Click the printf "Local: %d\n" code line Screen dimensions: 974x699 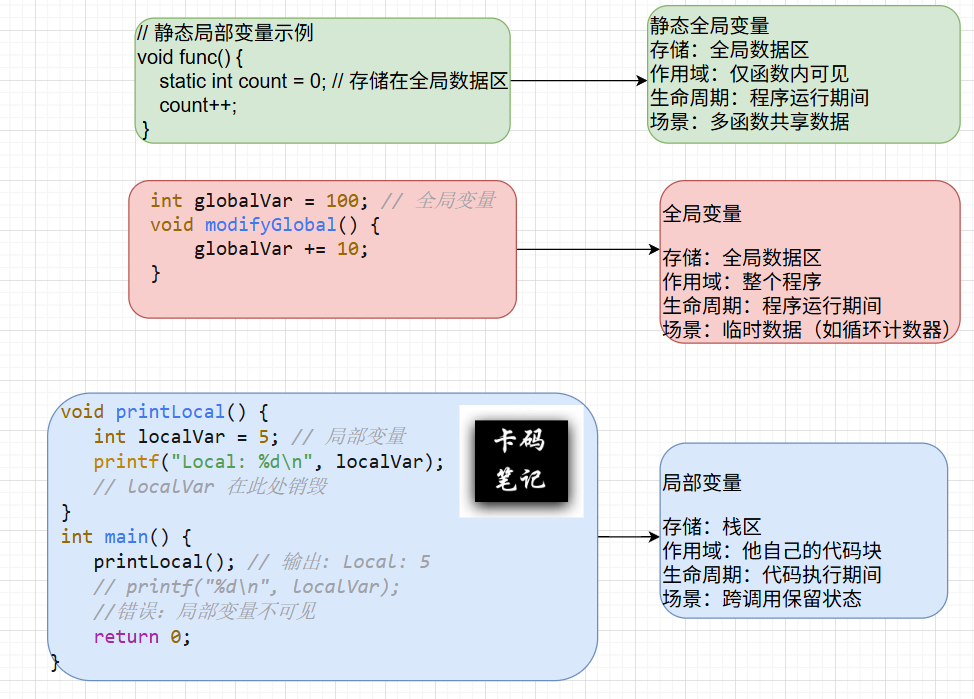click(268, 461)
